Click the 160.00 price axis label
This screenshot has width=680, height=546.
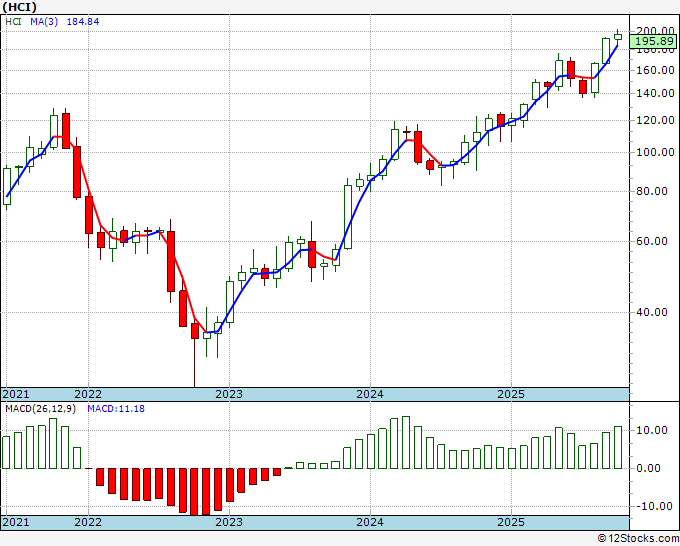[x=655, y=70]
